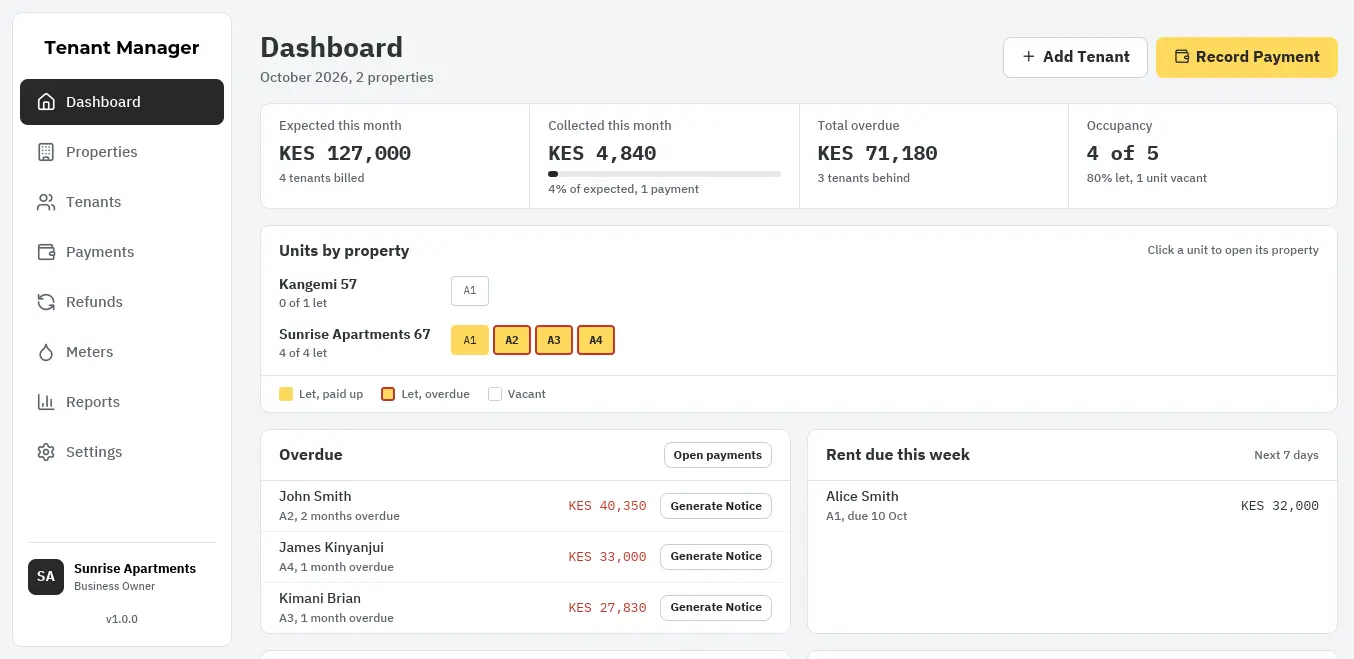Click the SA avatar badge
1354x659 pixels.
[x=46, y=577]
